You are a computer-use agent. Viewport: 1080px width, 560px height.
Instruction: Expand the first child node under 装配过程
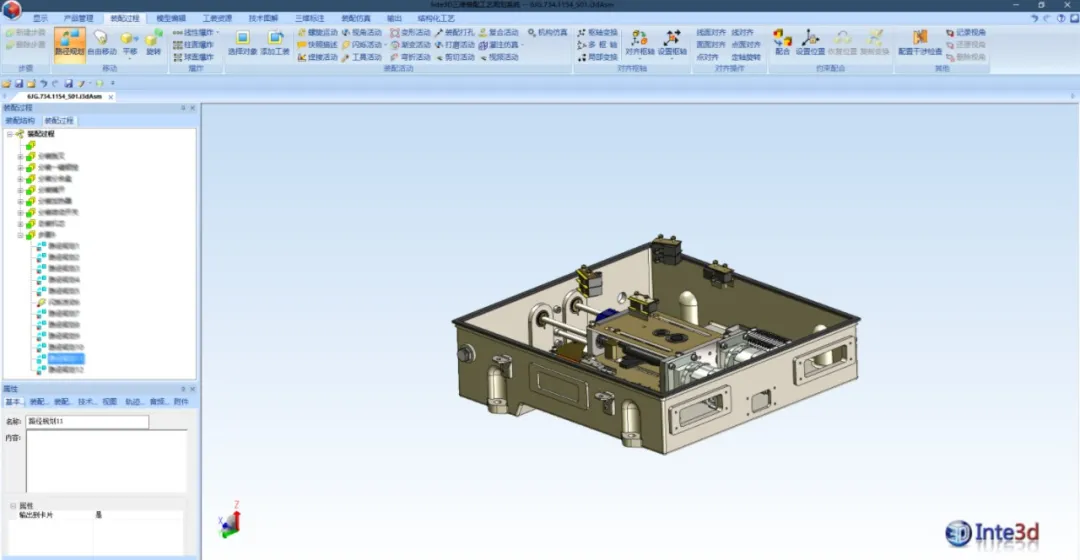[x=20, y=156]
